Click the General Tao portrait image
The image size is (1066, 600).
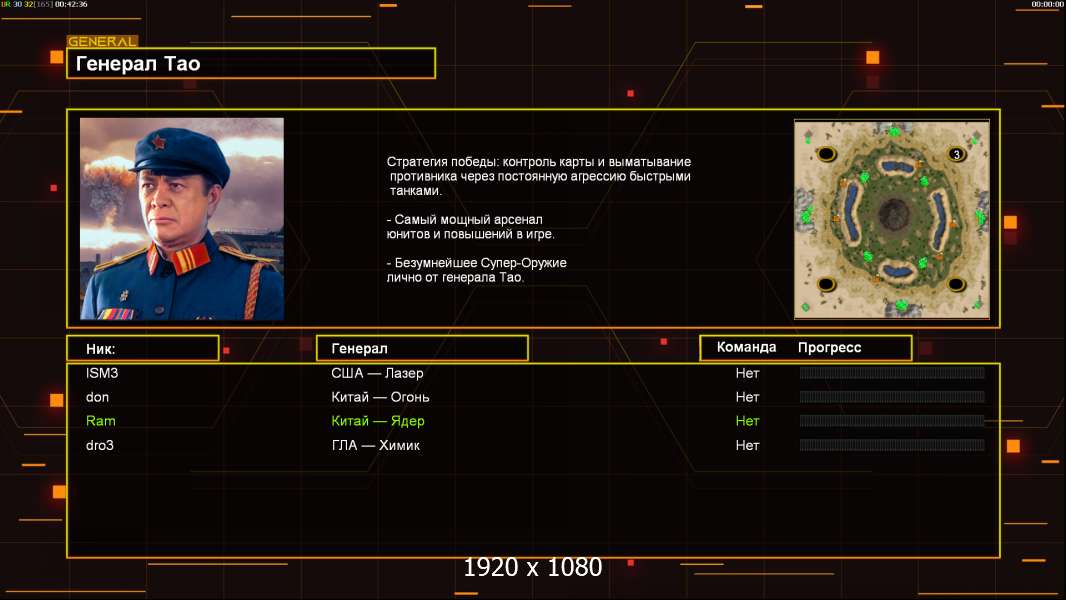tap(182, 218)
